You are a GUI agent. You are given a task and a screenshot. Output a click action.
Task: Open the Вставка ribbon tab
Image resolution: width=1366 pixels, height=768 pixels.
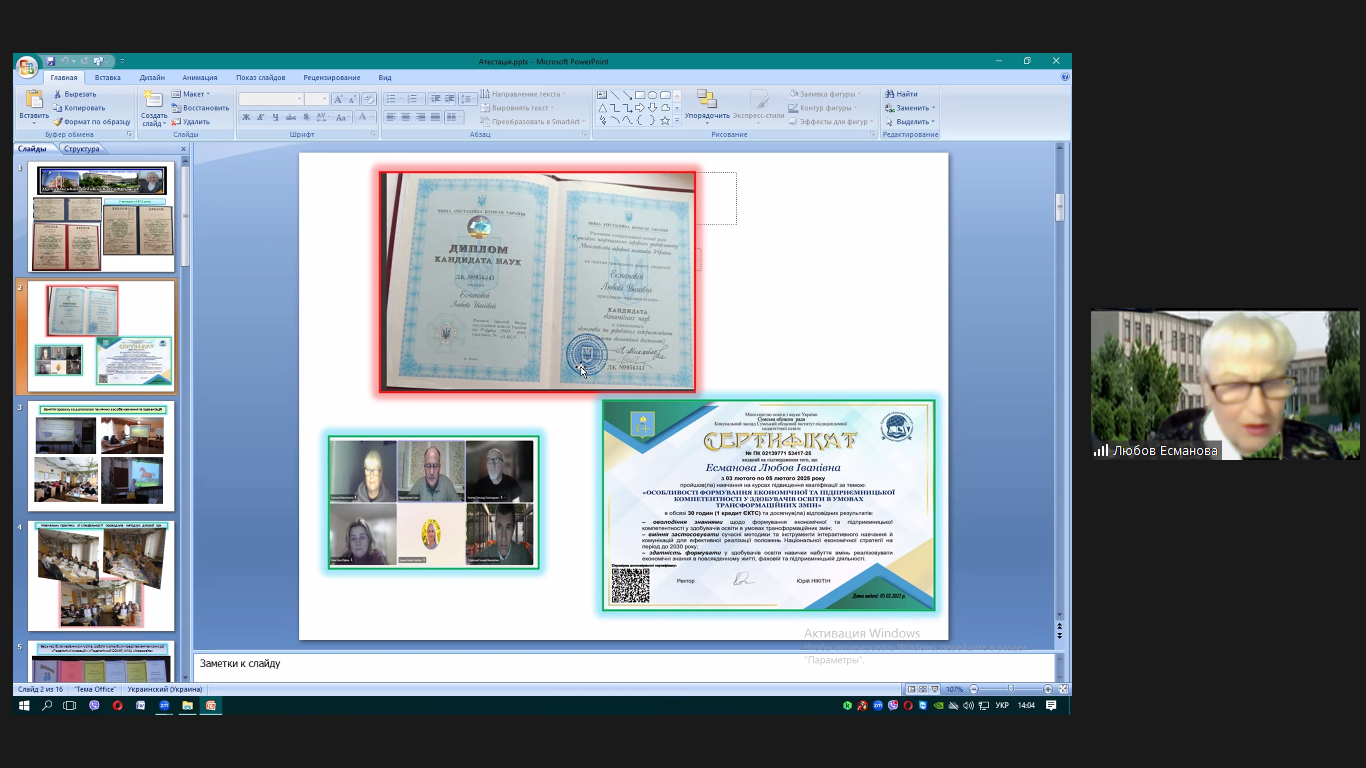(x=108, y=77)
